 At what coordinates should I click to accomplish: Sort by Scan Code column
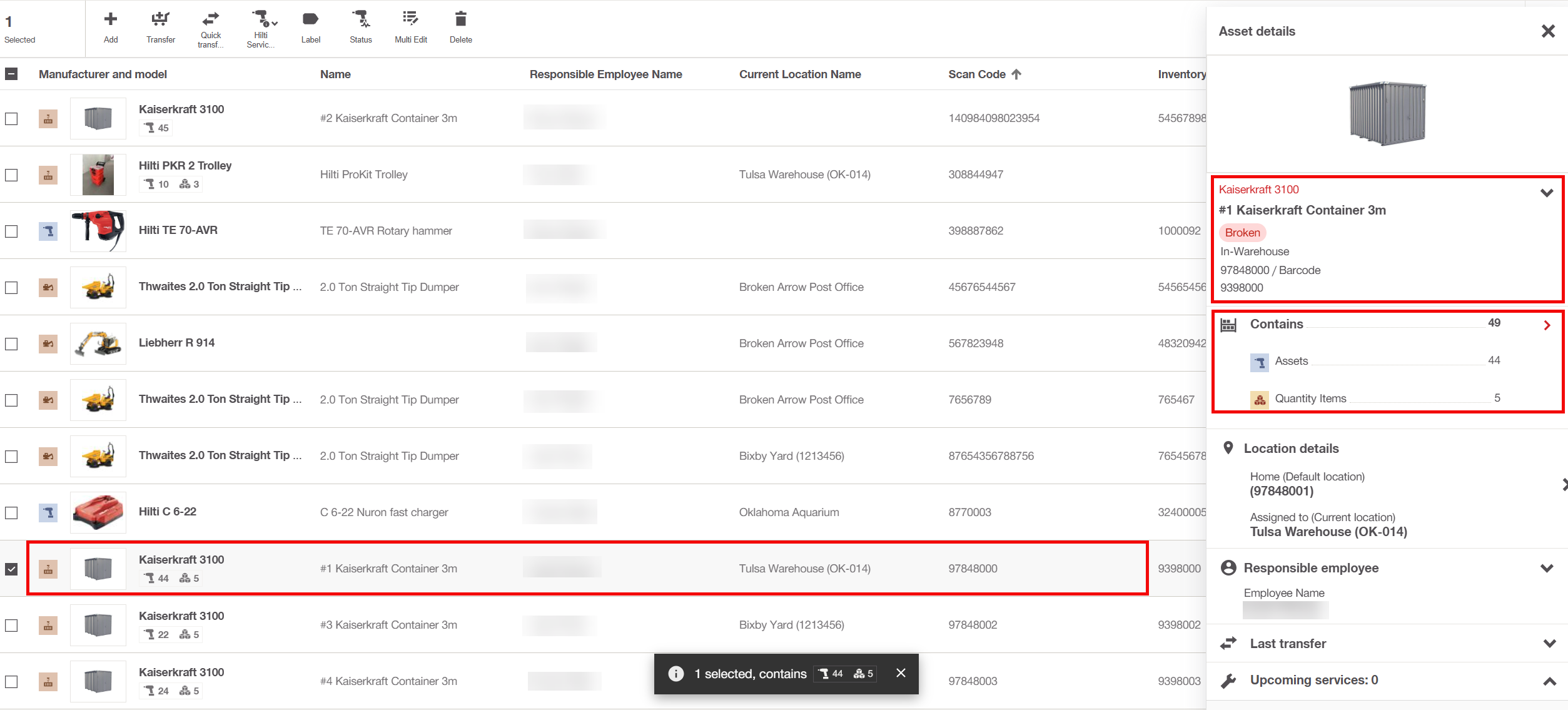[x=984, y=74]
